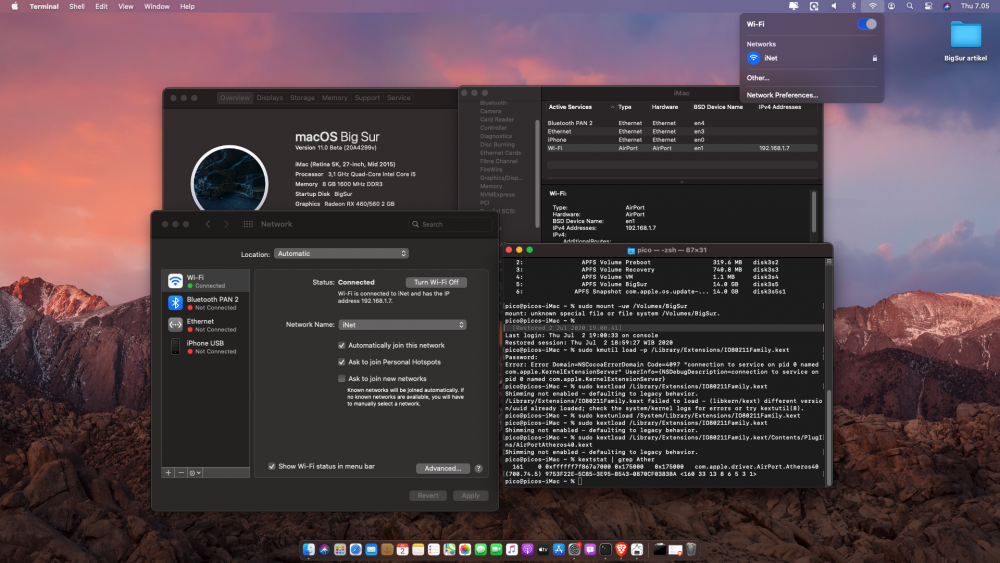This screenshot has width=1000, height=563.
Task: Open Control Center from the menu bar
Action: point(929,6)
